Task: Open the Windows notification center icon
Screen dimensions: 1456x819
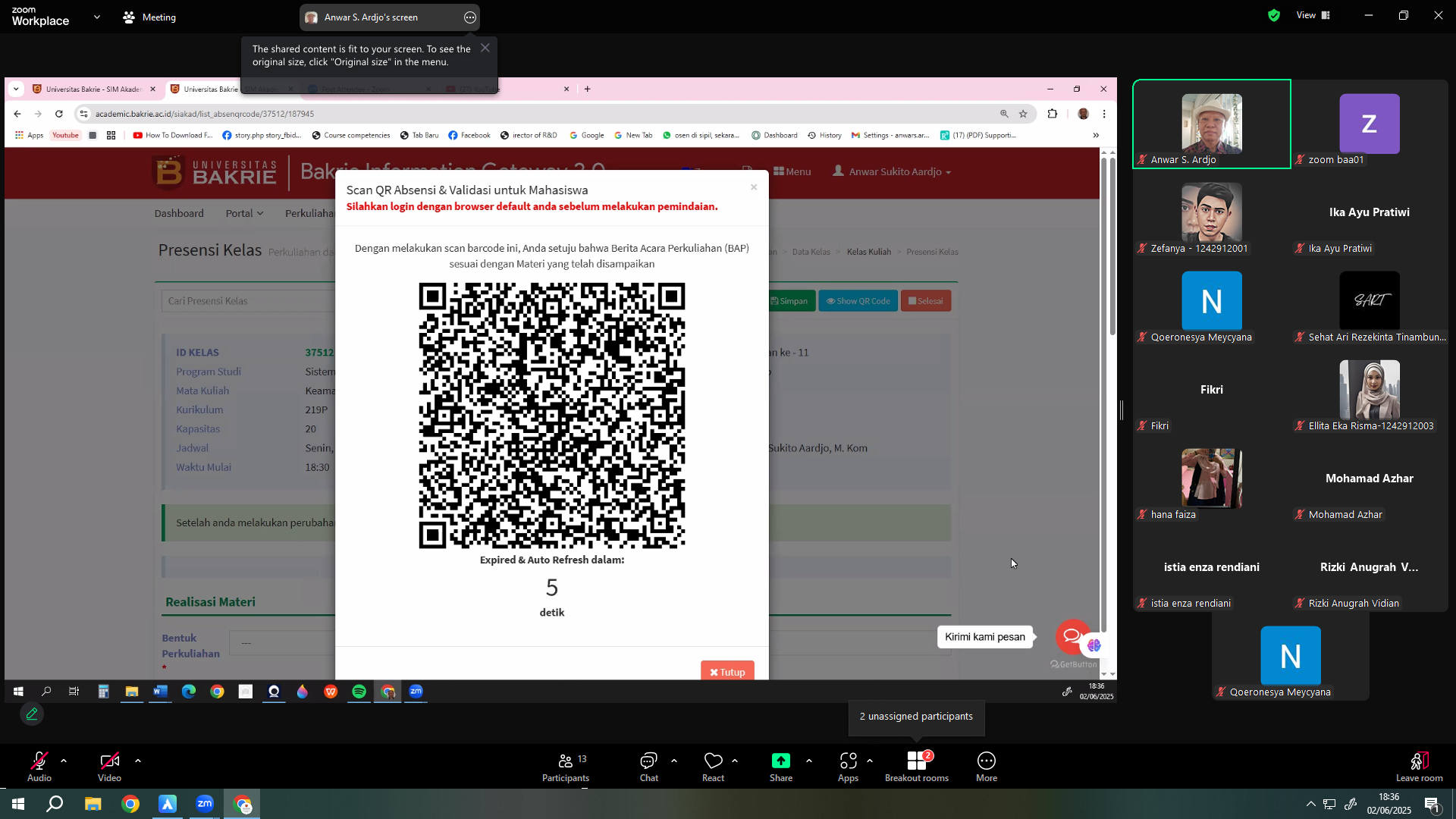Action: point(1432,804)
